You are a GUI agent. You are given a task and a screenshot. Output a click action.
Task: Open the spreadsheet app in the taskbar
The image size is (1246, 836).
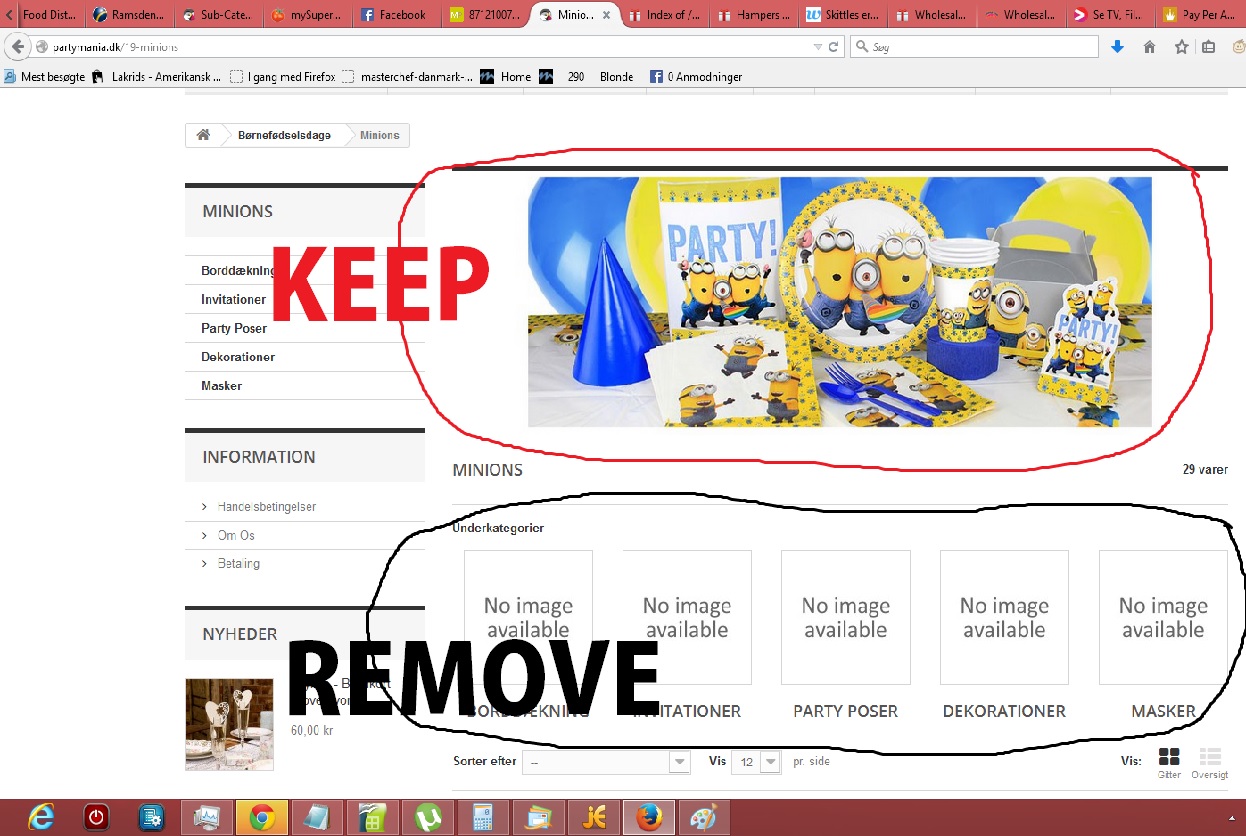(372, 817)
